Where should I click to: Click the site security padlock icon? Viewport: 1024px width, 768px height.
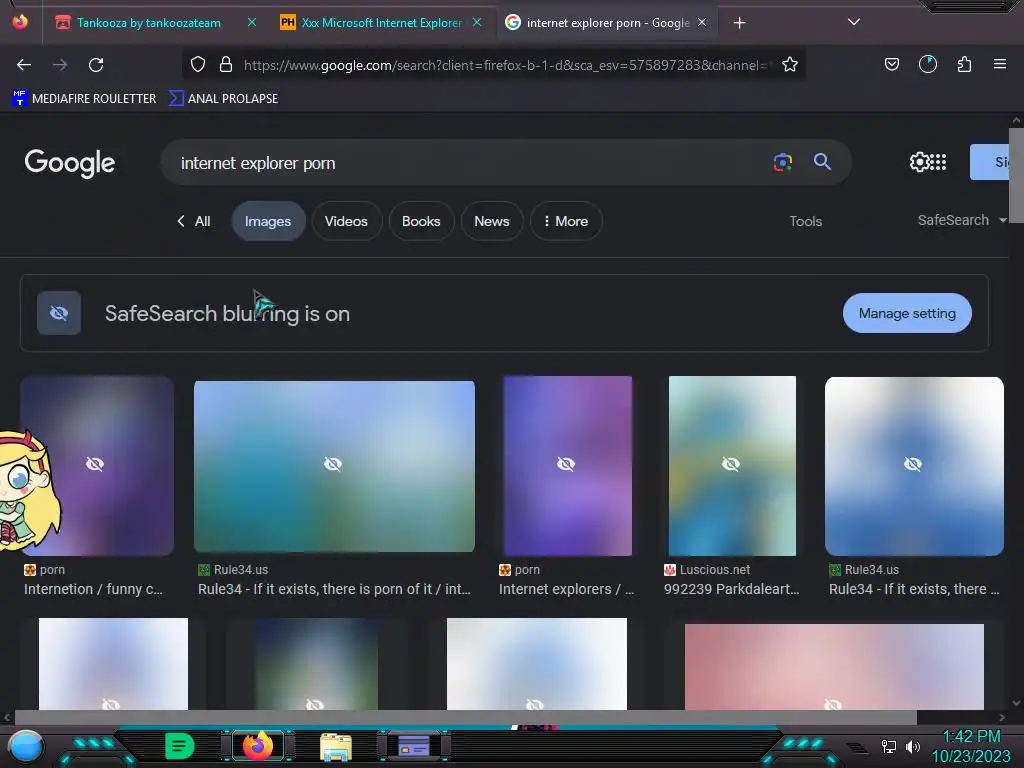click(x=226, y=64)
